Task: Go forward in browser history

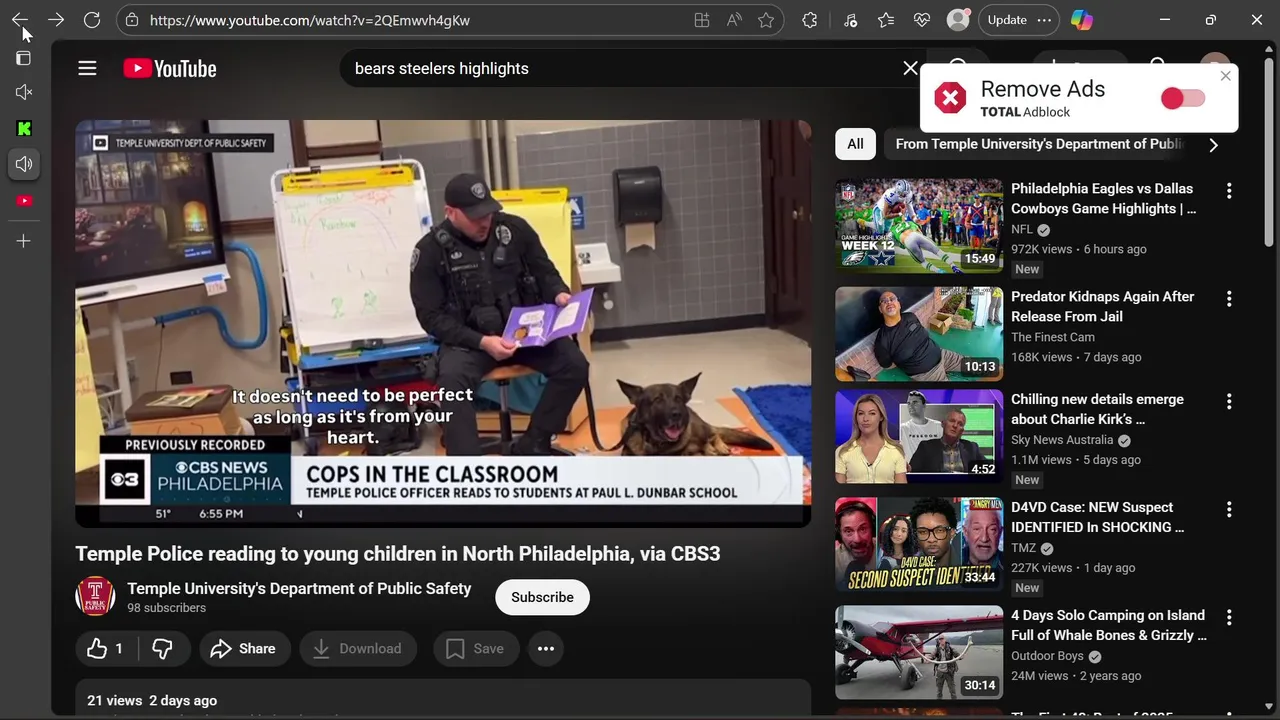Action: tap(56, 20)
